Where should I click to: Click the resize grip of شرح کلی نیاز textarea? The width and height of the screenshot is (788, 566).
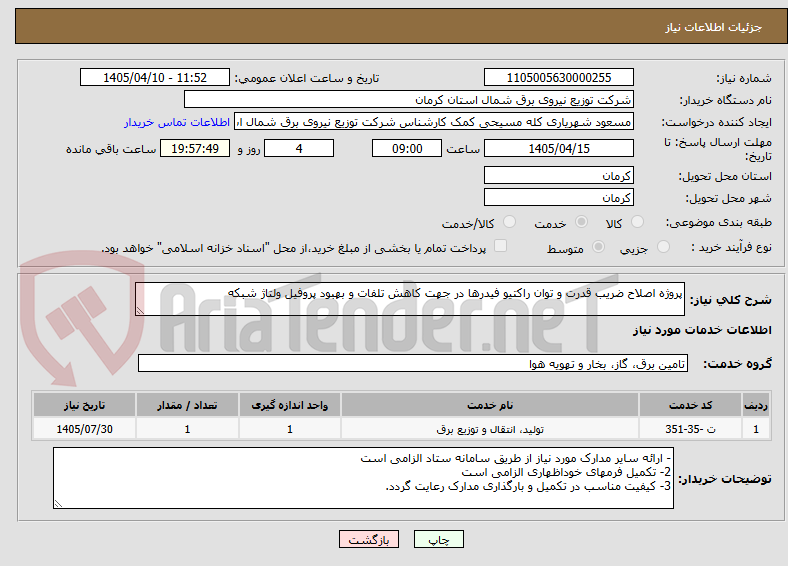coord(140,311)
